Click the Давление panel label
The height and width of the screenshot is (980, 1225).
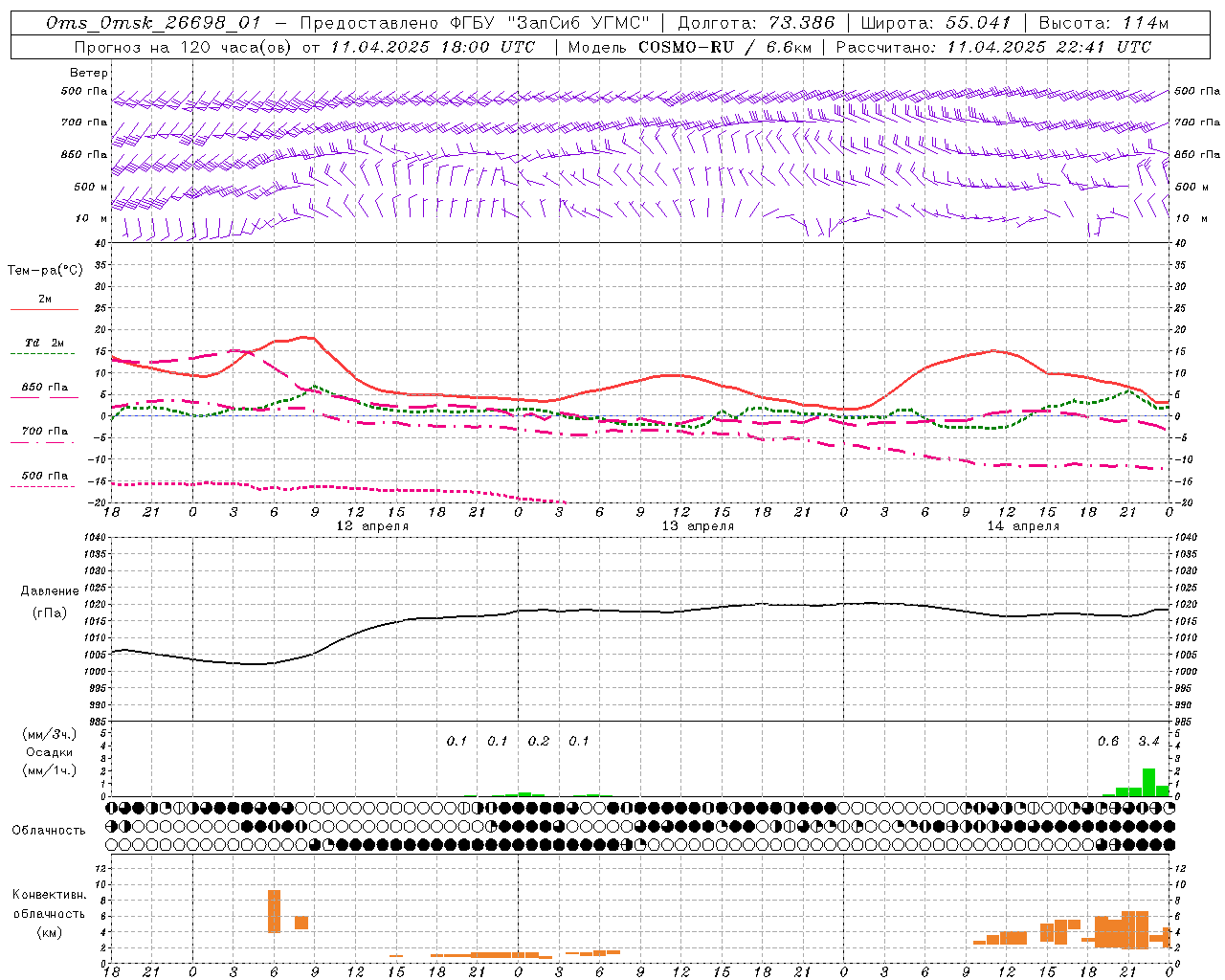point(50,591)
